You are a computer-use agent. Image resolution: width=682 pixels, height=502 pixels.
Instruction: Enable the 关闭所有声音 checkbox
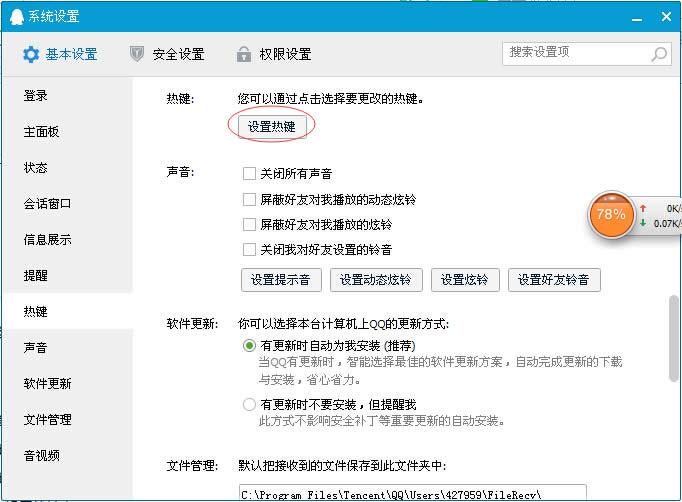click(x=250, y=174)
